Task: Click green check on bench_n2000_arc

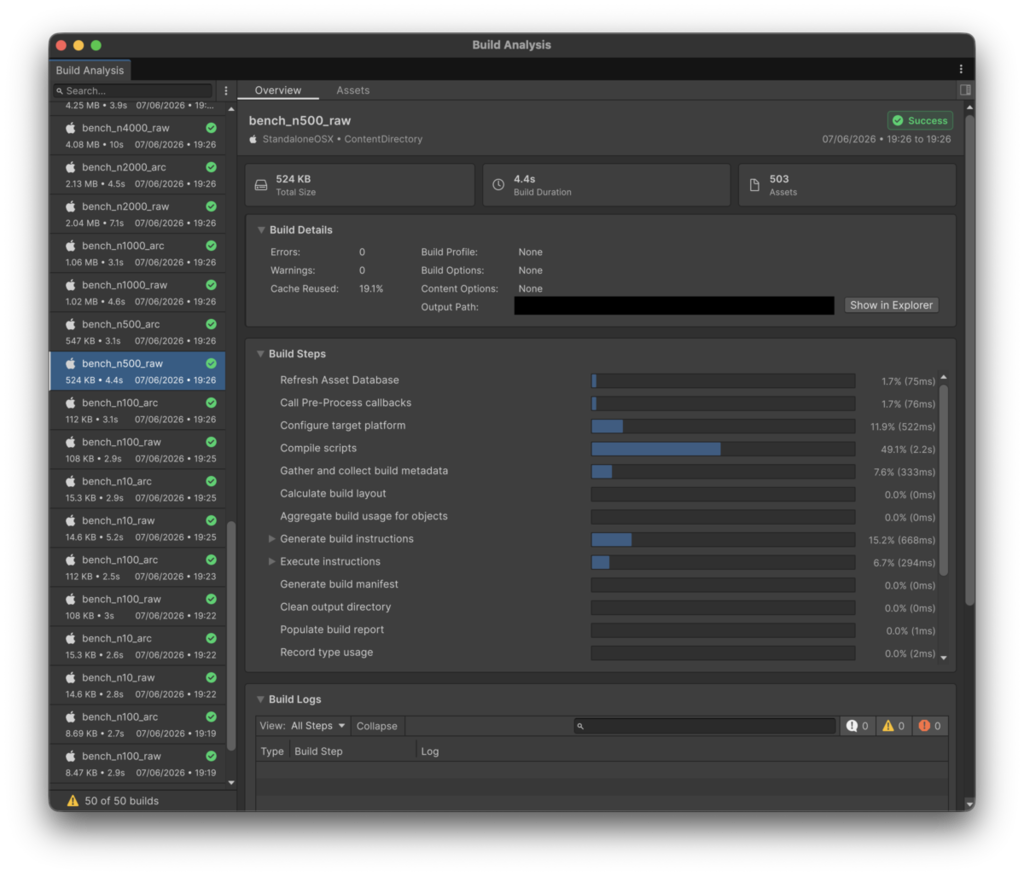Action: tap(211, 167)
